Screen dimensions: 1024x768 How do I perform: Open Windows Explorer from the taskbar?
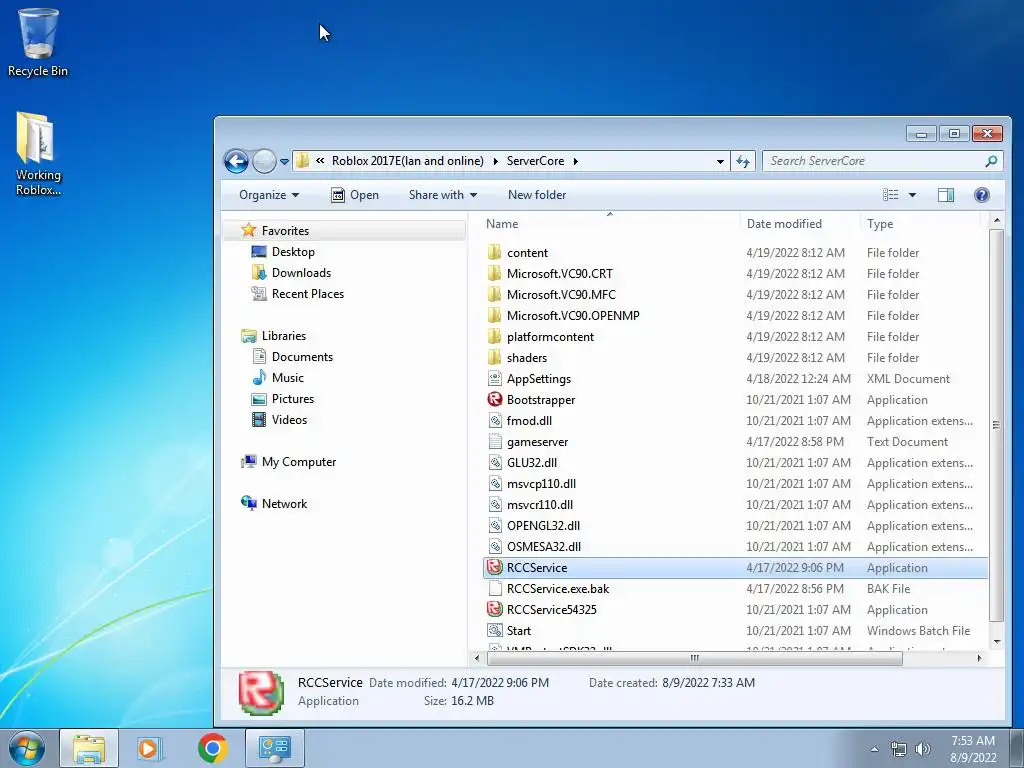pyautogui.click(x=89, y=748)
